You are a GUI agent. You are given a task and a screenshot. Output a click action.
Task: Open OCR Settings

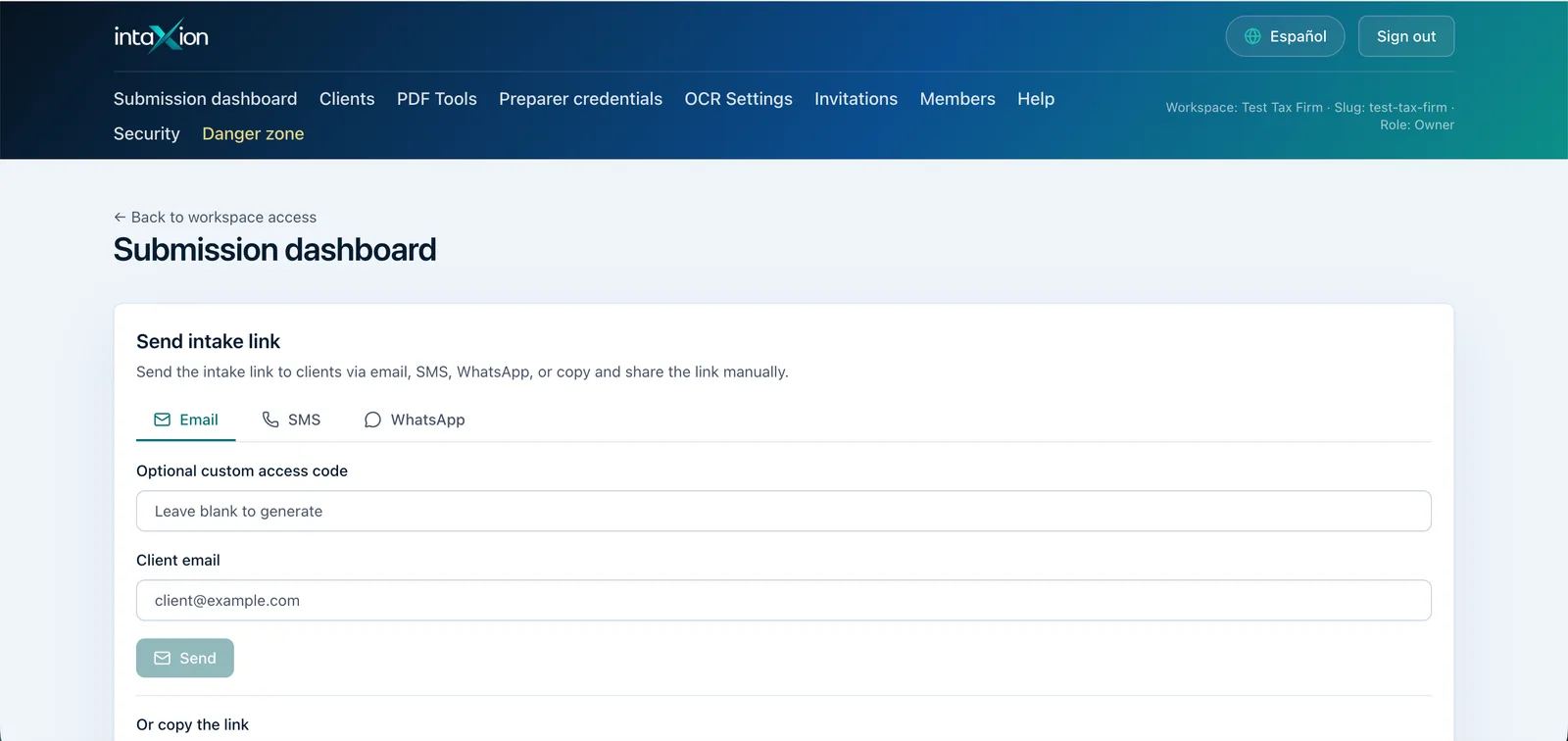pos(738,99)
